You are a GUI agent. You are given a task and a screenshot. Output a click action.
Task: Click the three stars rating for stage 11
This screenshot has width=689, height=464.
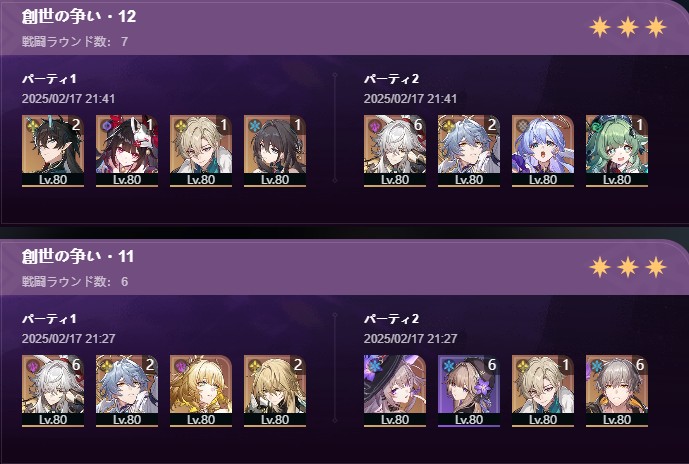pos(627,267)
